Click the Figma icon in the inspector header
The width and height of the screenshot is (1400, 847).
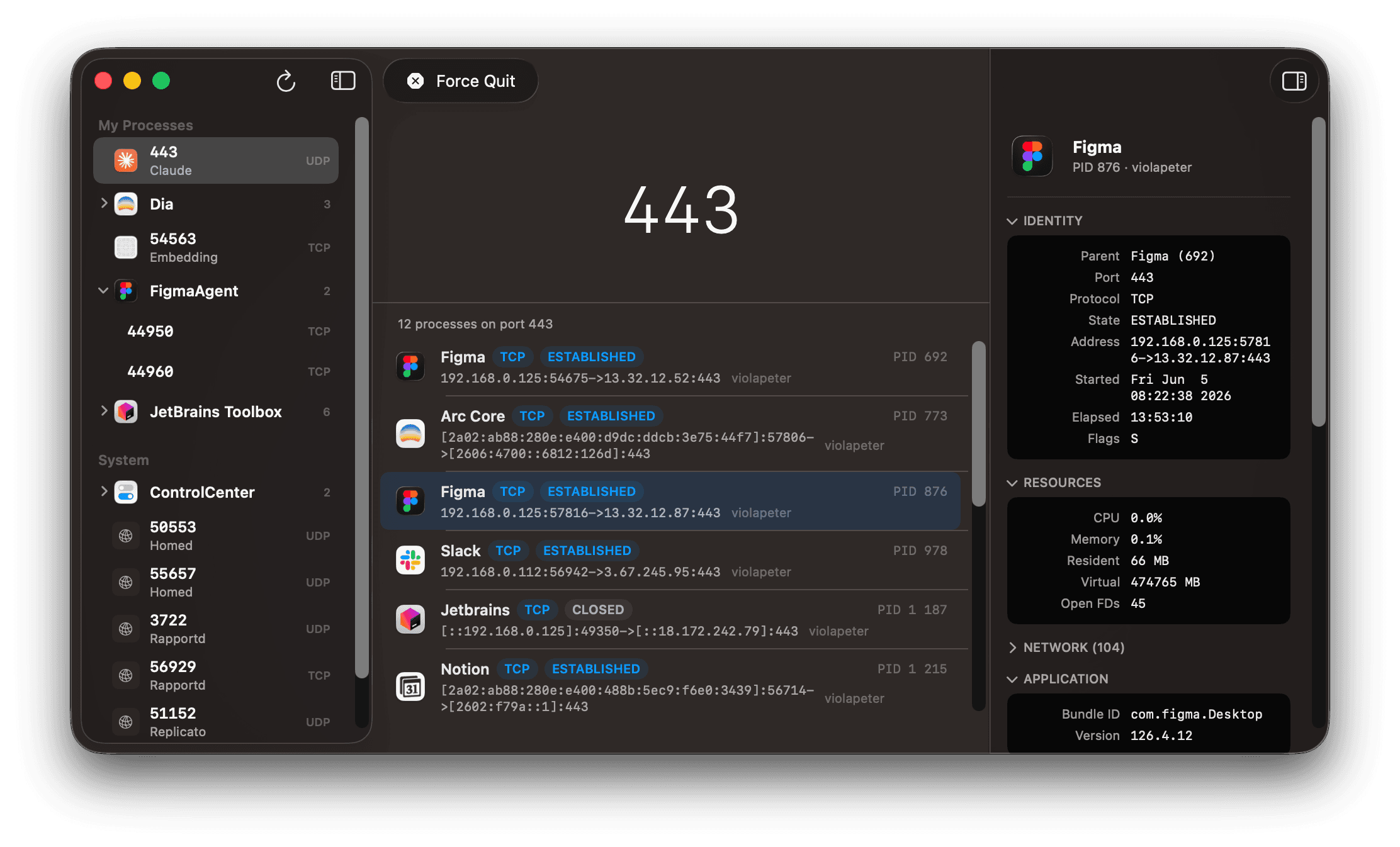[1032, 156]
